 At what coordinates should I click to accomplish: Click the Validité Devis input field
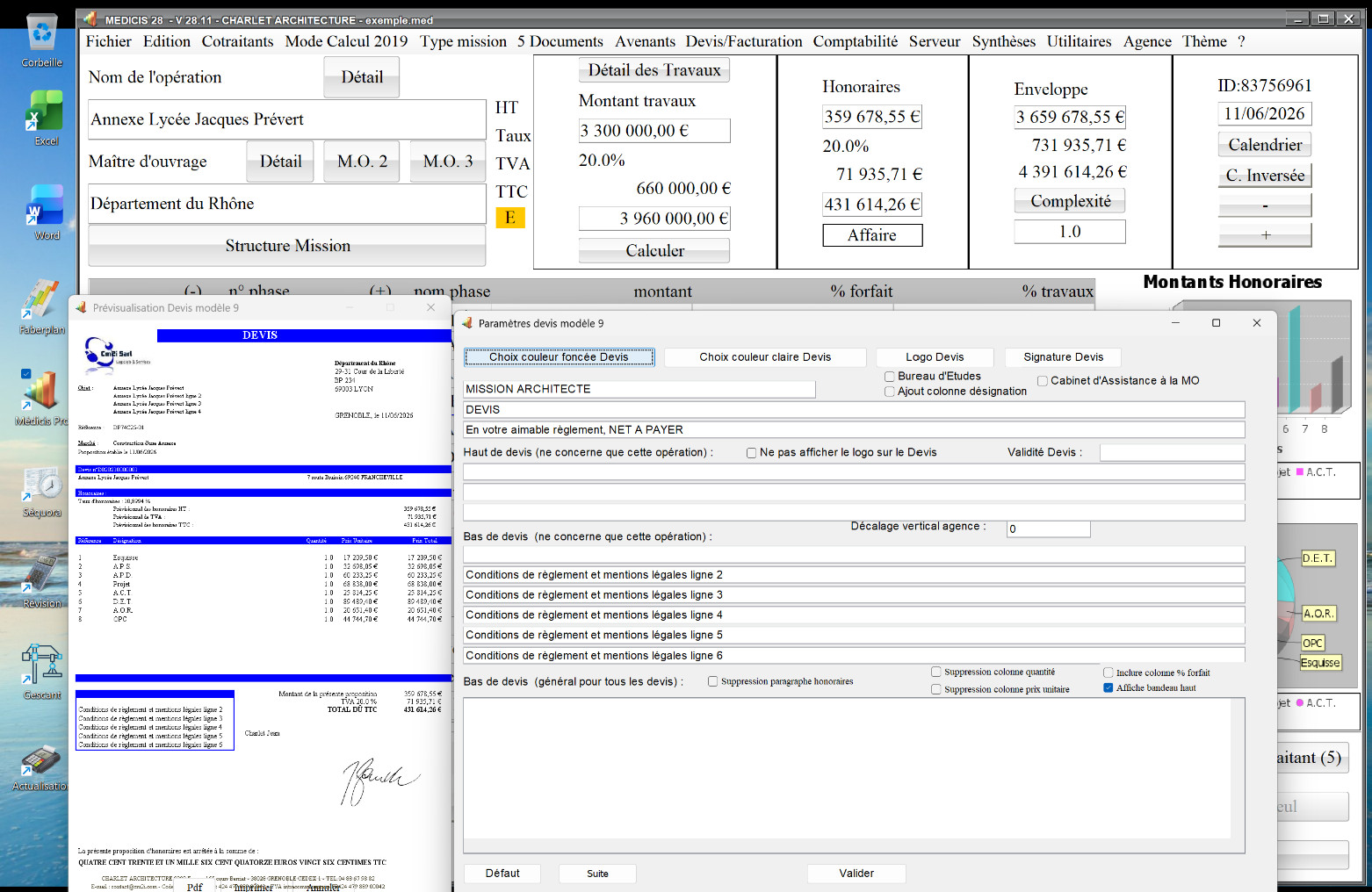pyautogui.click(x=1172, y=453)
